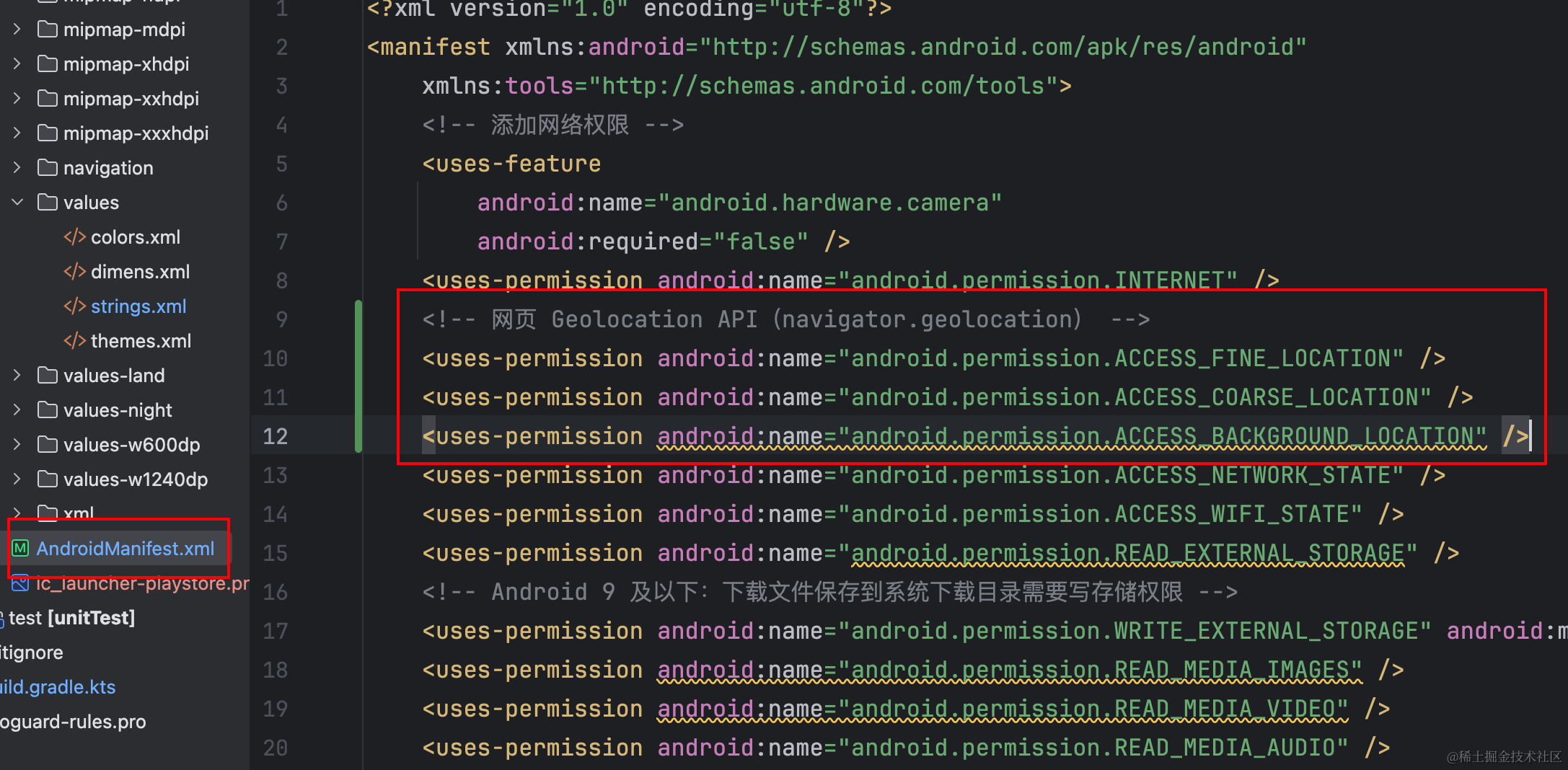Click the AndroidManifest.xml manifest icon
This screenshot has height=770, width=1568.
20,549
